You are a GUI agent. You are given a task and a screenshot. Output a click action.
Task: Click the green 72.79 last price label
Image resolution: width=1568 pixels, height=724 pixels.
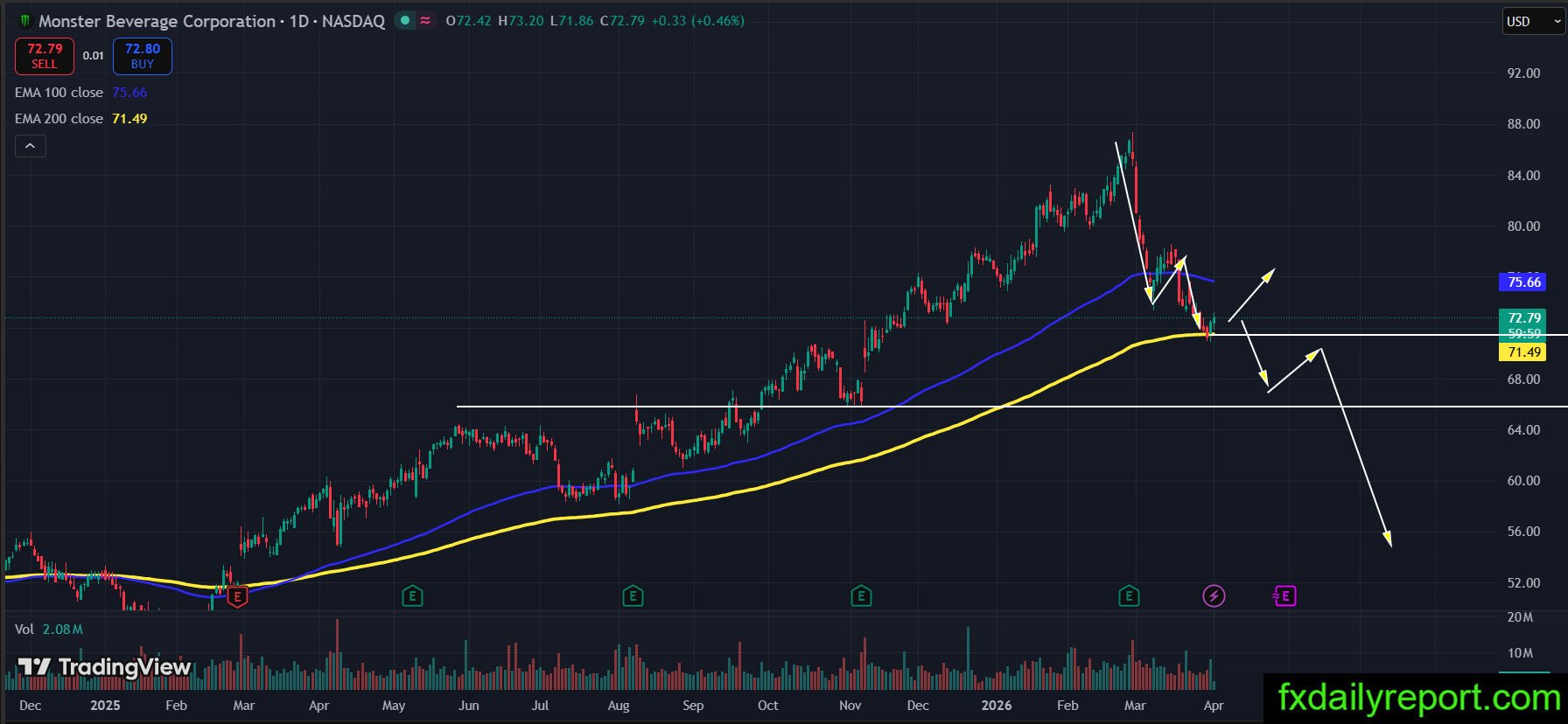pyautogui.click(x=1523, y=317)
